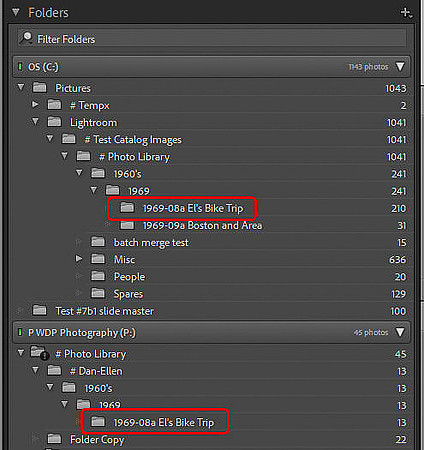Select the Test #7b1 slide master folder

point(104,311)
